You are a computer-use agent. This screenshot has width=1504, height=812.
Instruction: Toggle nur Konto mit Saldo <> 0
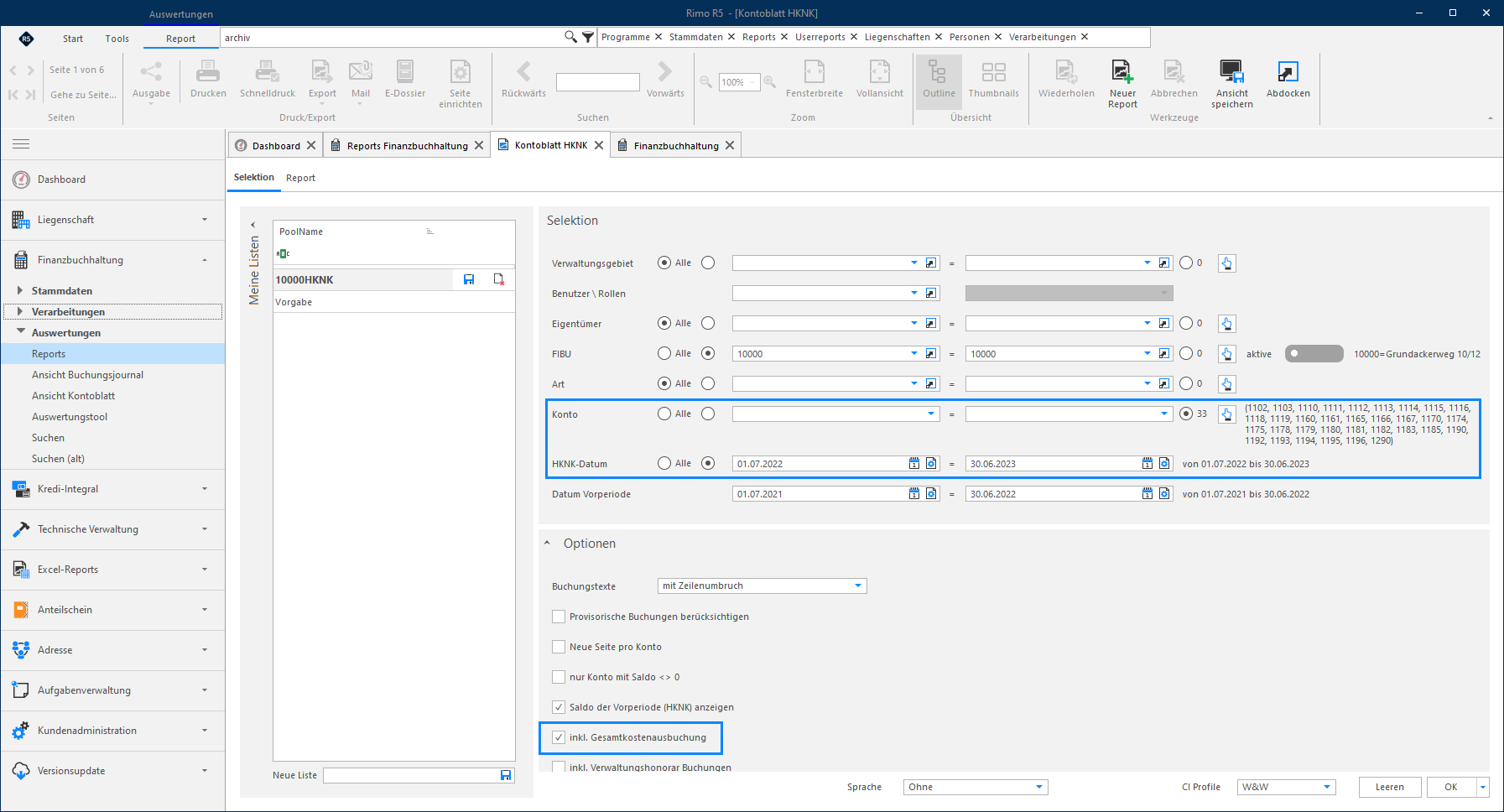pyautogui.click(x=559, y=677)
